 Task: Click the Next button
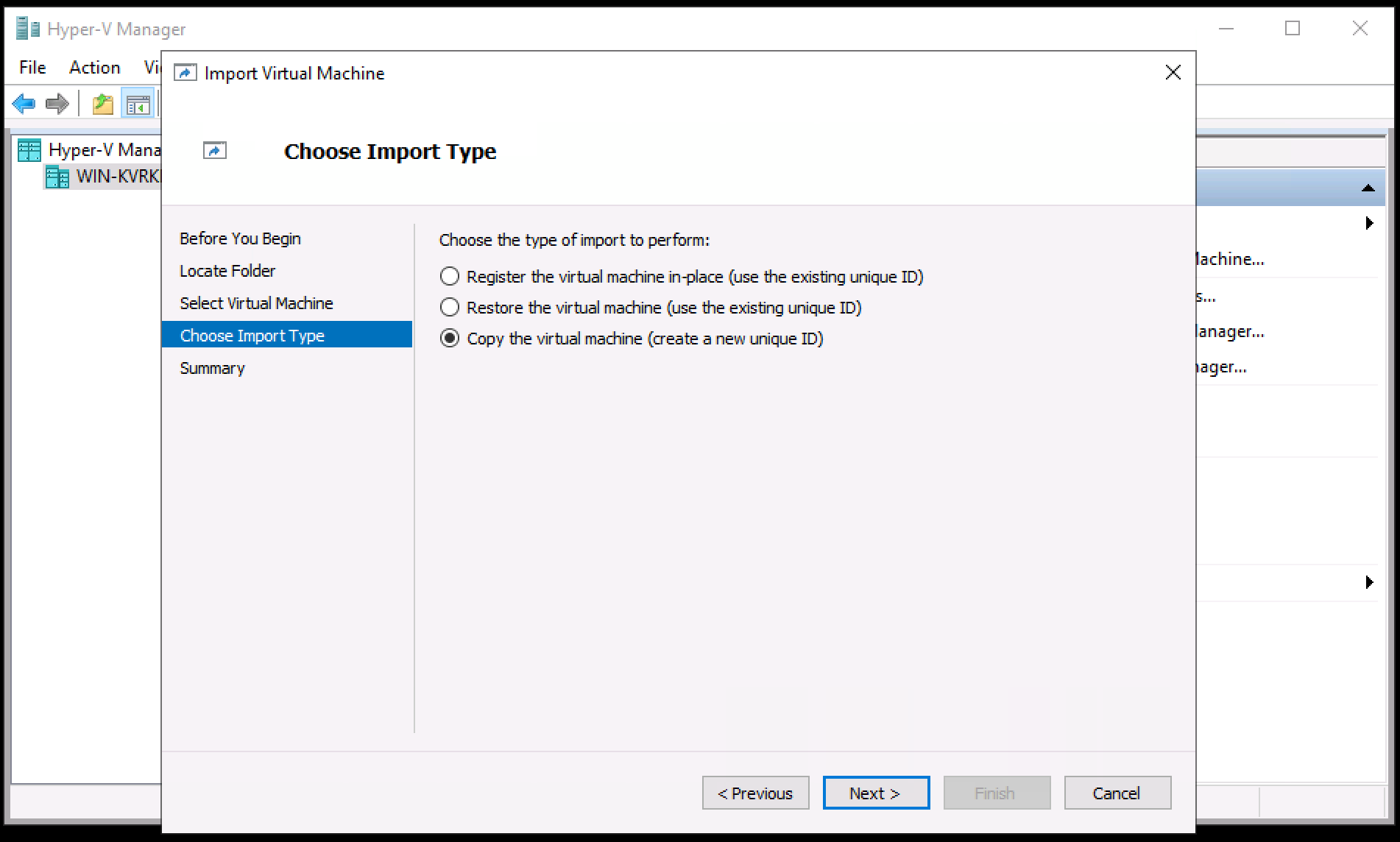[875, 793]
